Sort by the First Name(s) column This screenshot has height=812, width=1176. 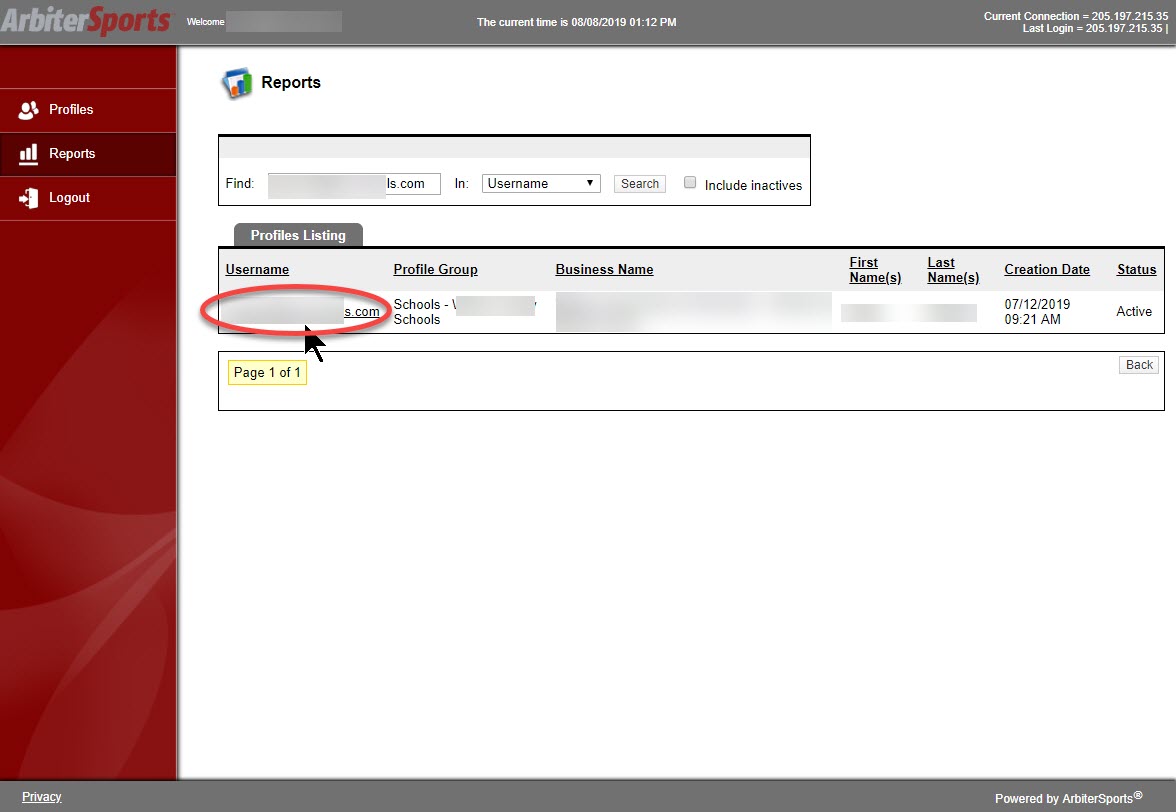coord(875,270)
